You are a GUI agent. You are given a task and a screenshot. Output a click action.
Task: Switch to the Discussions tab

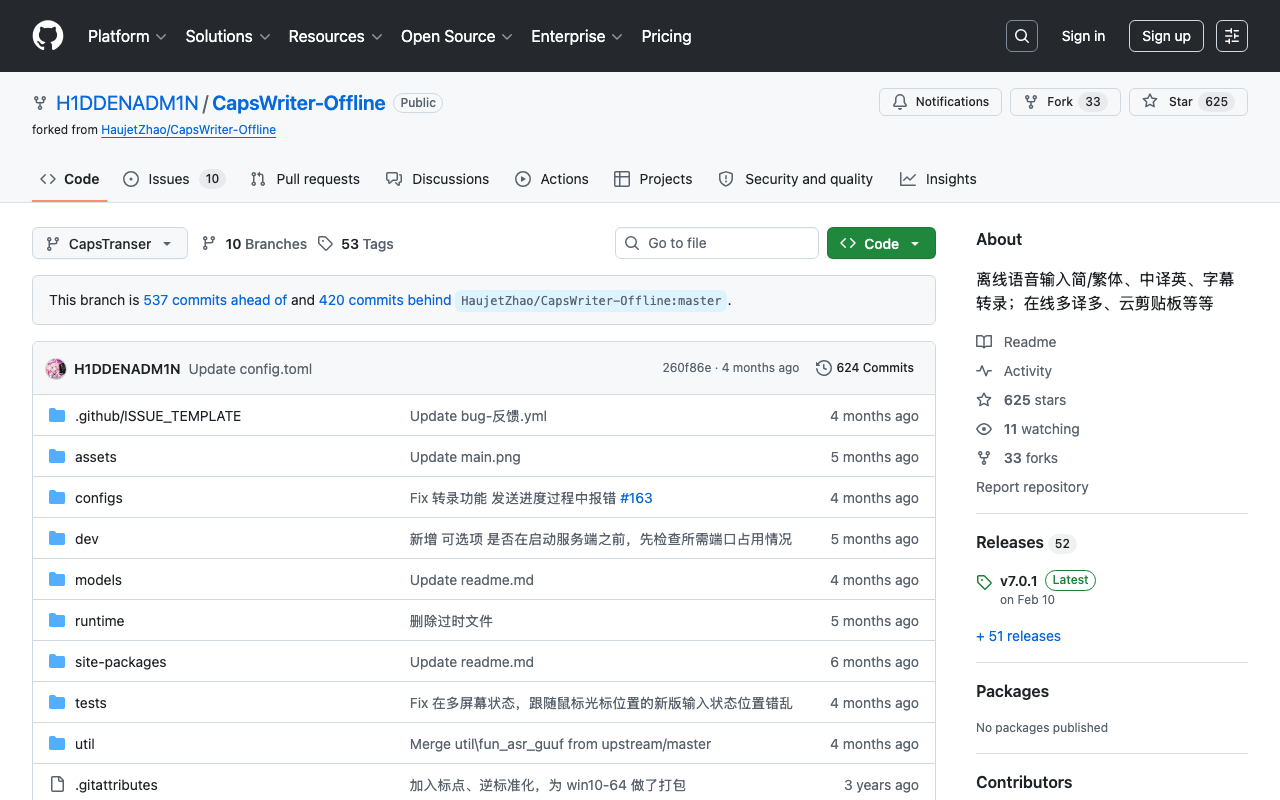[x=437, y=179]
